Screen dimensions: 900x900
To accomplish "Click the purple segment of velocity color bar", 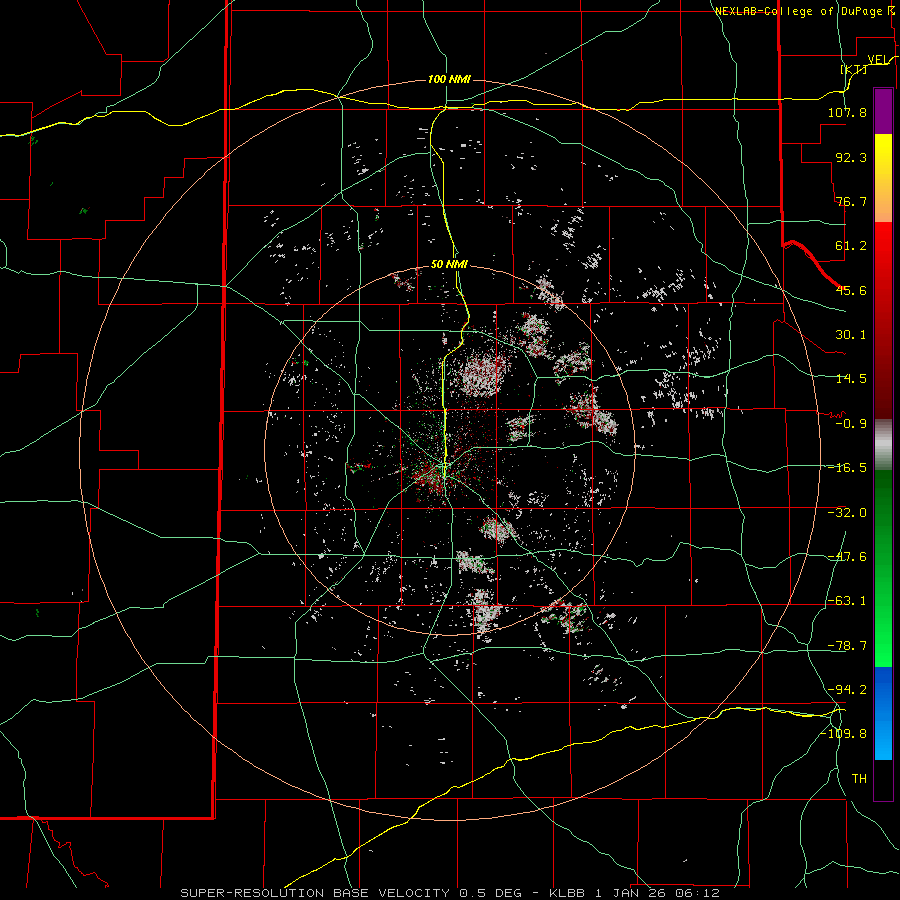I will 883,111.
